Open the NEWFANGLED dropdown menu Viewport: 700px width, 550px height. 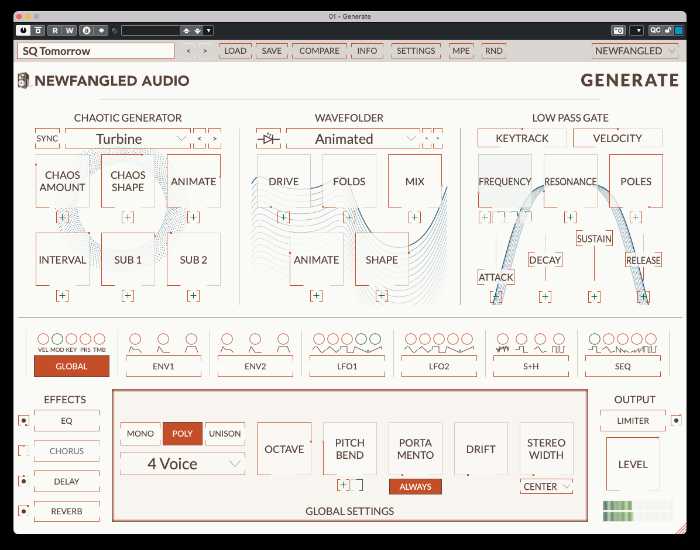point(635,51)
